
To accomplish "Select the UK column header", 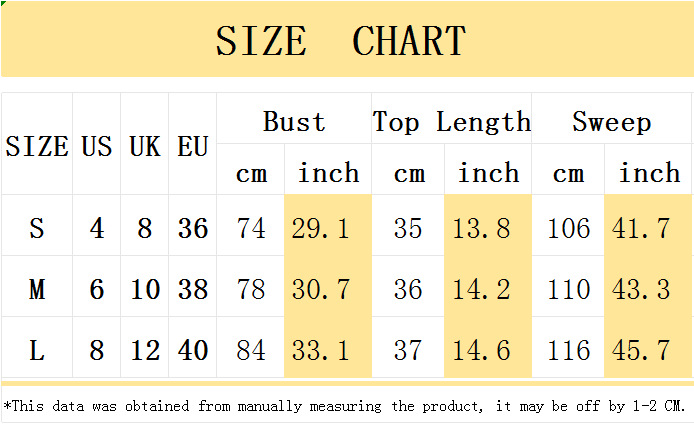I will click(x=145, y=147).
